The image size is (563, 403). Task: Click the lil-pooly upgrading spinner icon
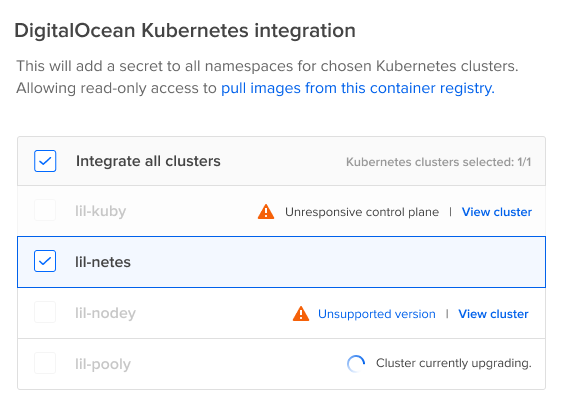pyautogui.click(x=356, y=363)
